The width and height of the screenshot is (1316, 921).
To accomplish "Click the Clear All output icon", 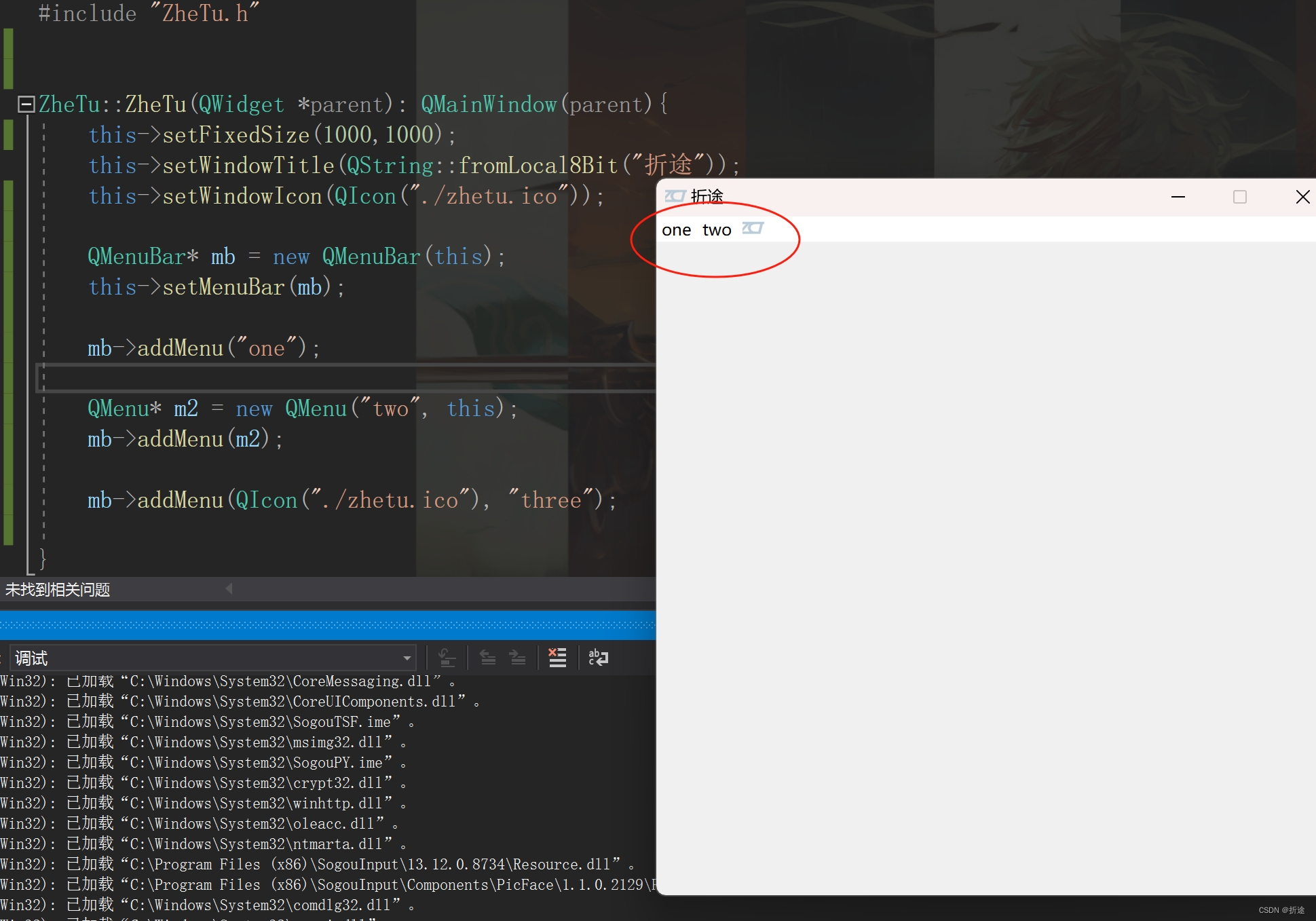I will 557,657.
